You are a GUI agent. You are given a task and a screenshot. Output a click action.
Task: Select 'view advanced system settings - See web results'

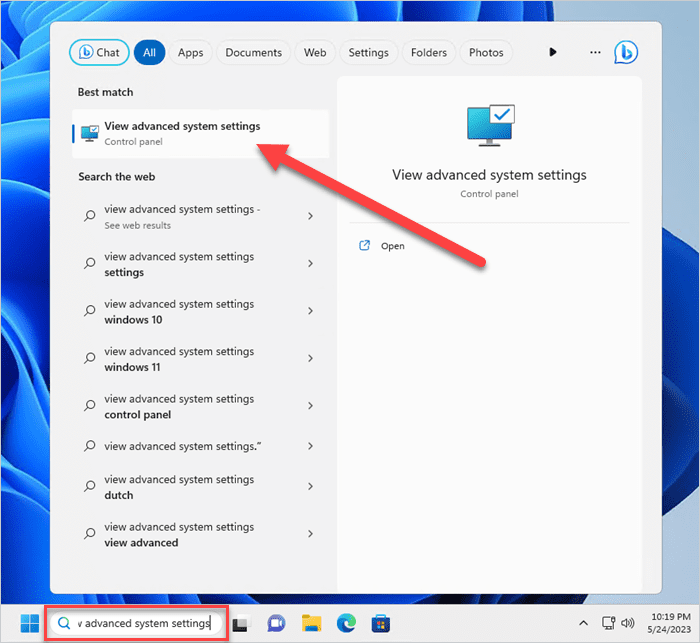point(200,217)
